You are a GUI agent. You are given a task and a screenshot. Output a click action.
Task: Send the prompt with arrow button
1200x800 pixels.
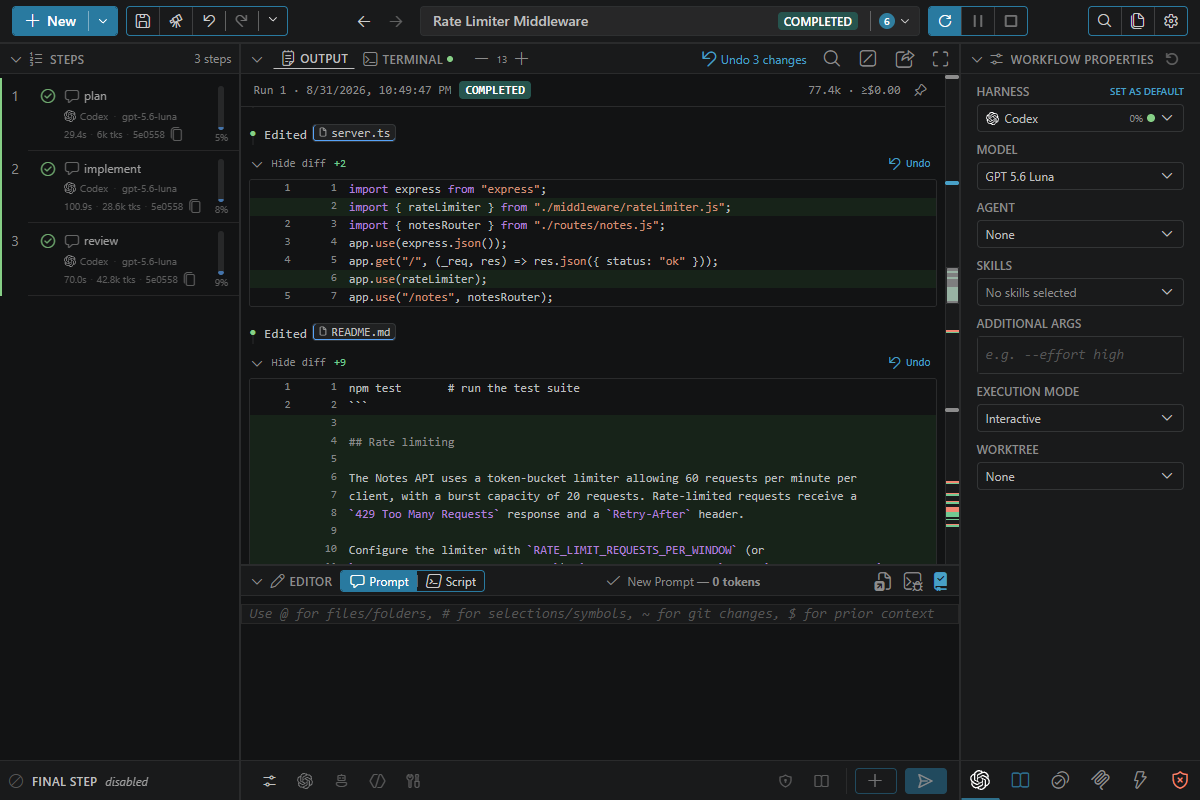pyautogui.click(x=926, y=781)
